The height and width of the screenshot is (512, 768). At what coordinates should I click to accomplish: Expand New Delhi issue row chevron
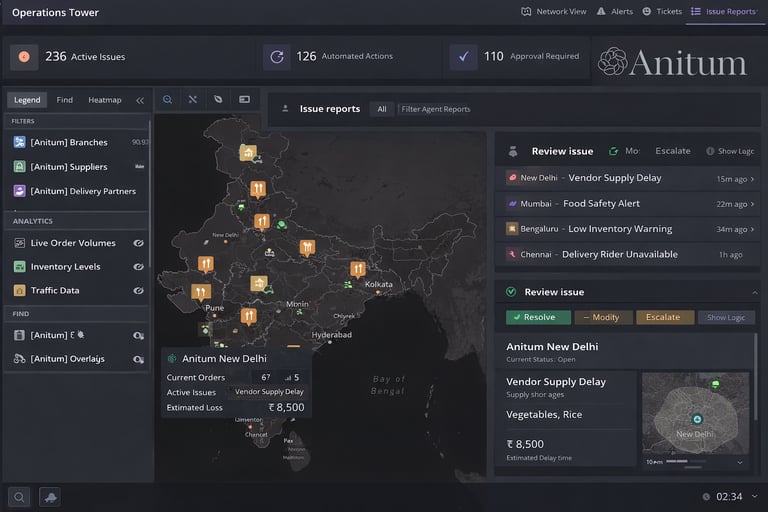click(752, 179)
